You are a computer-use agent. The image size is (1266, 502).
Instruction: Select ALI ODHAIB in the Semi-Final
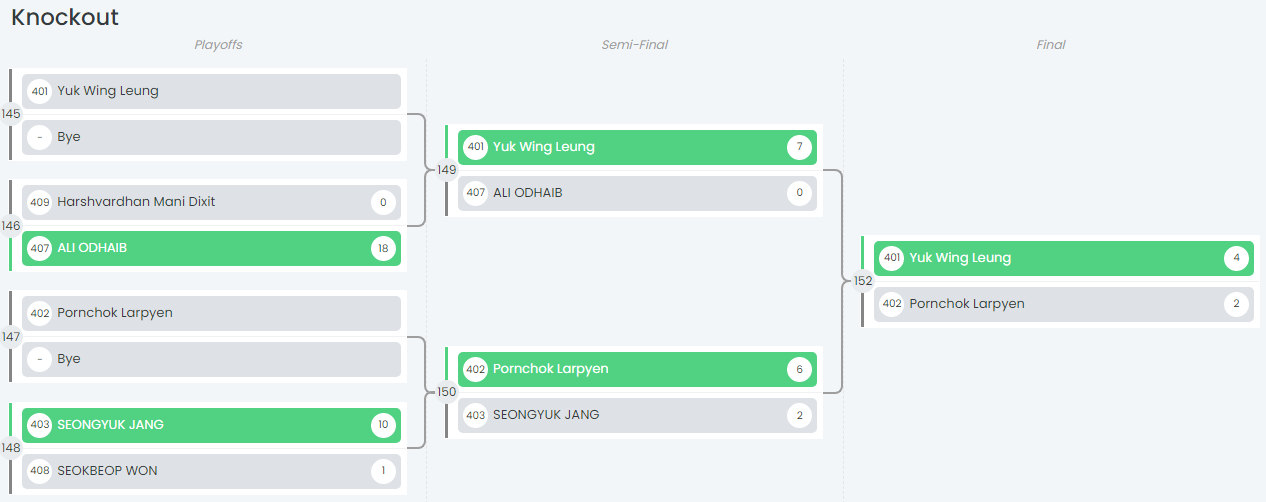click(528, 192)
